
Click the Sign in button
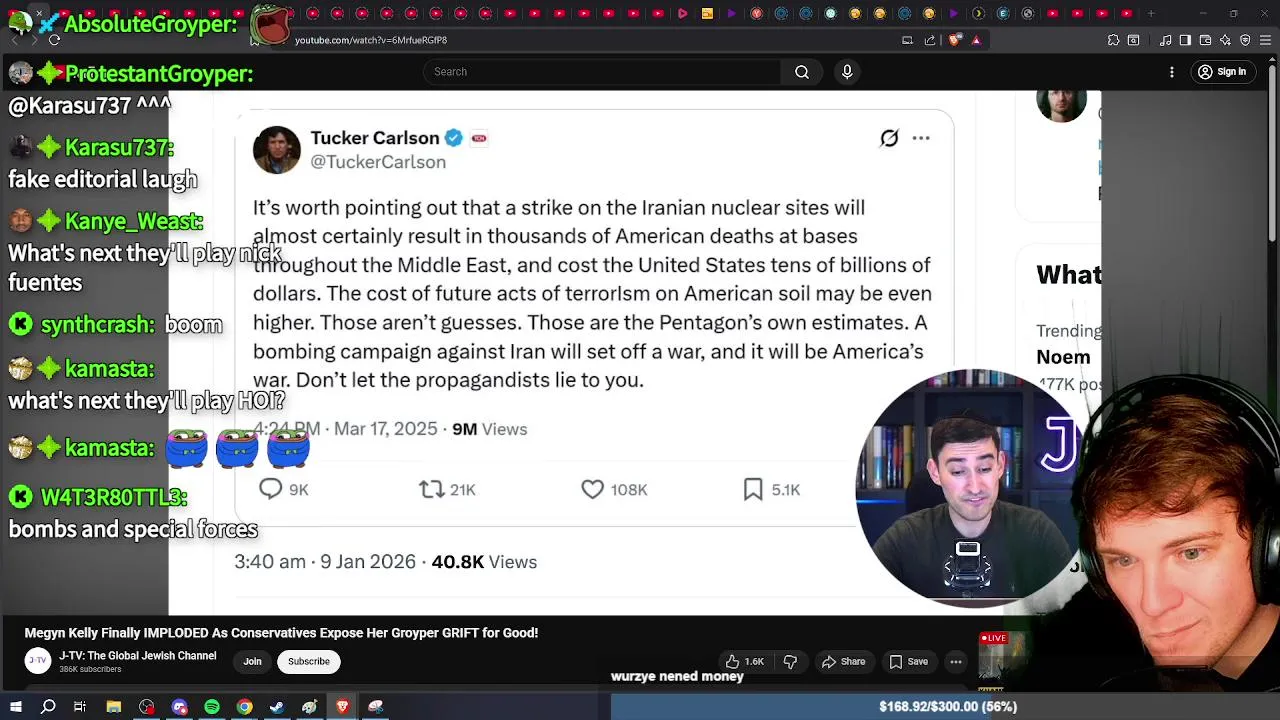(1222, 72)
